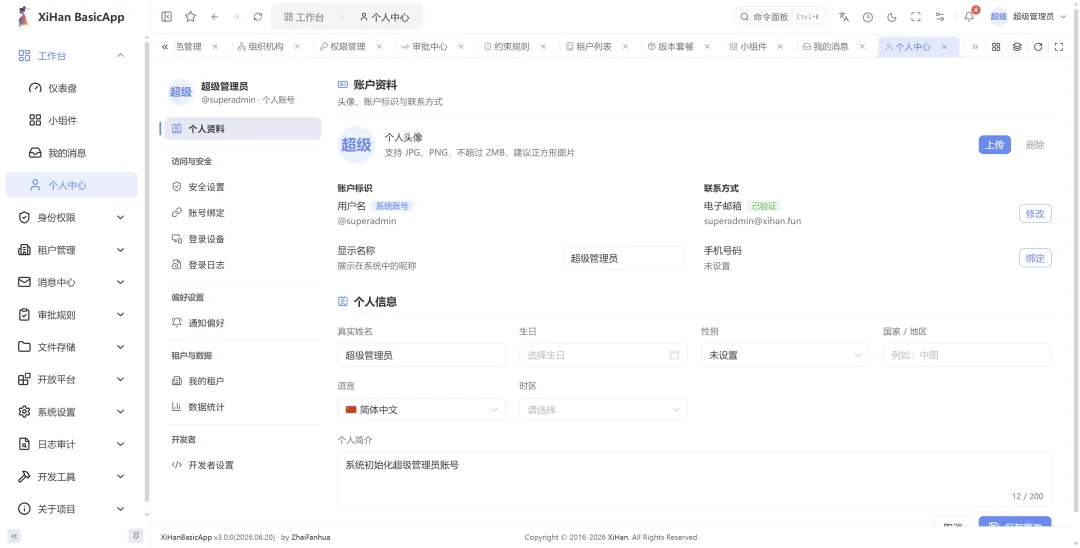Screen dimensions: 1080x548
Task: Close the 小组件 tab
Action: (780, 47)
